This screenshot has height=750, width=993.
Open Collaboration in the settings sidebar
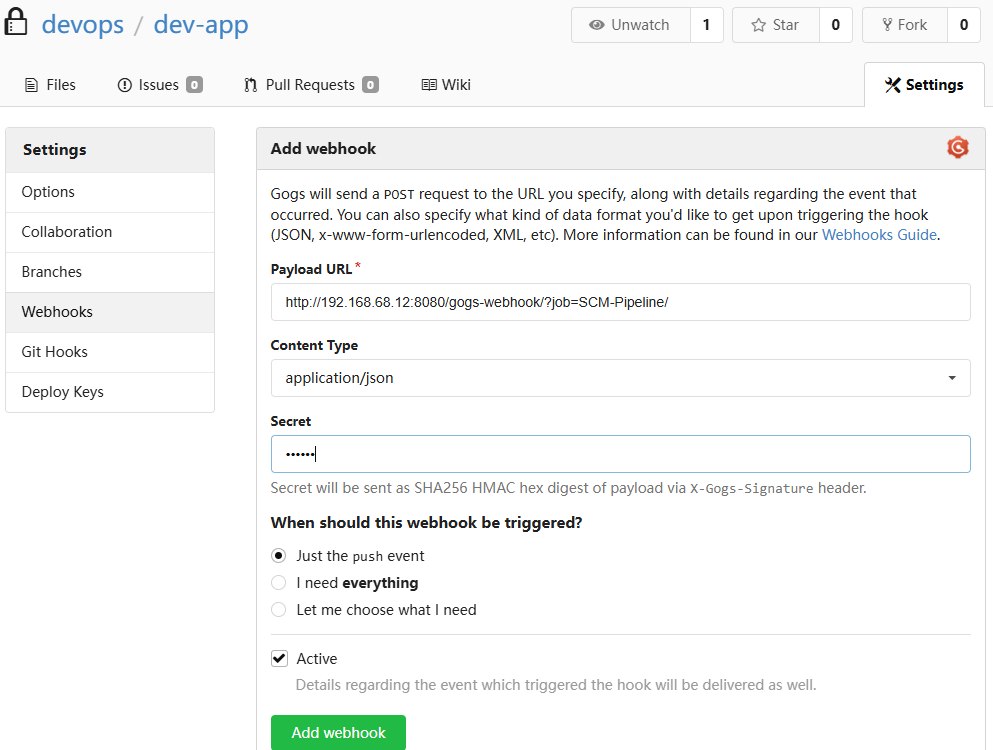pyautogui.click(x=110, y=232)
